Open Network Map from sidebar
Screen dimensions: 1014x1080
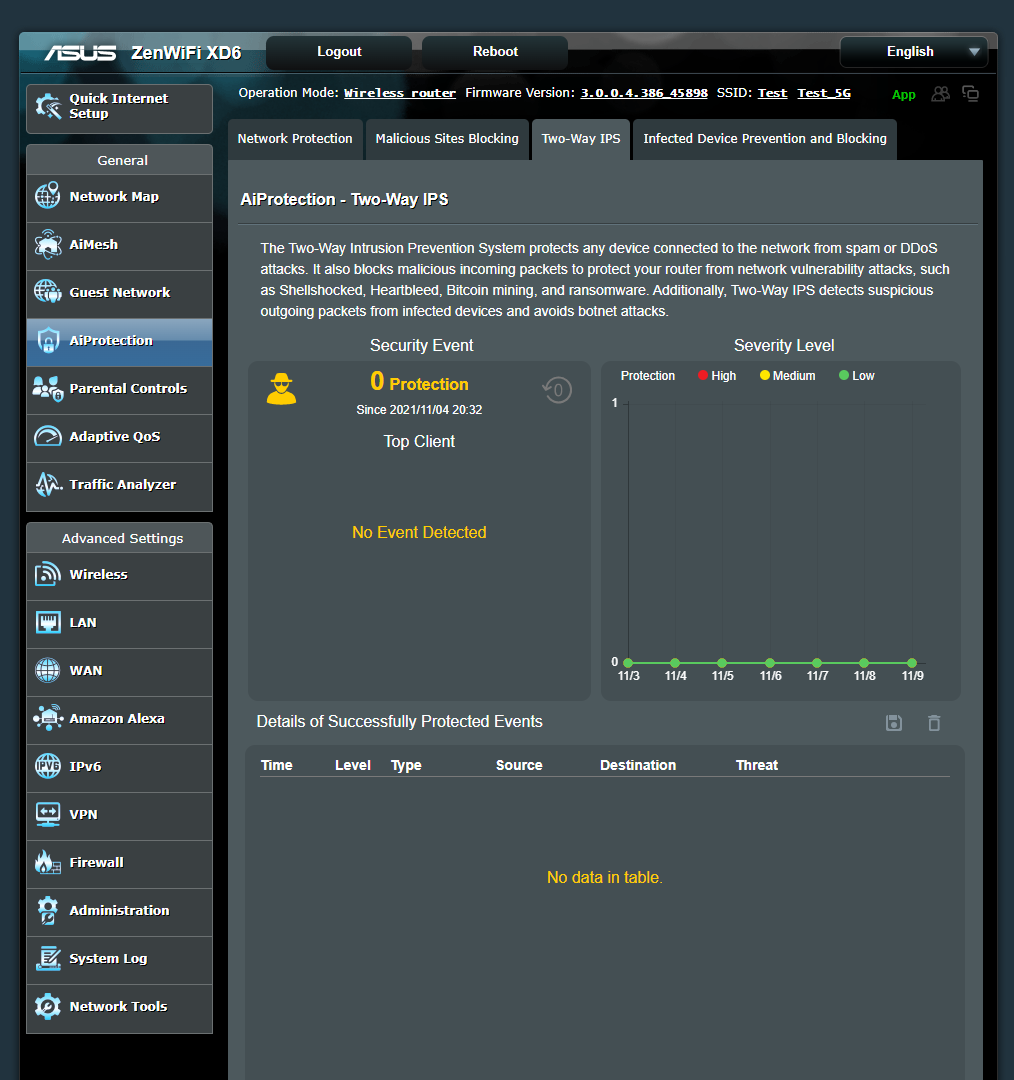(x=119, y=197)
